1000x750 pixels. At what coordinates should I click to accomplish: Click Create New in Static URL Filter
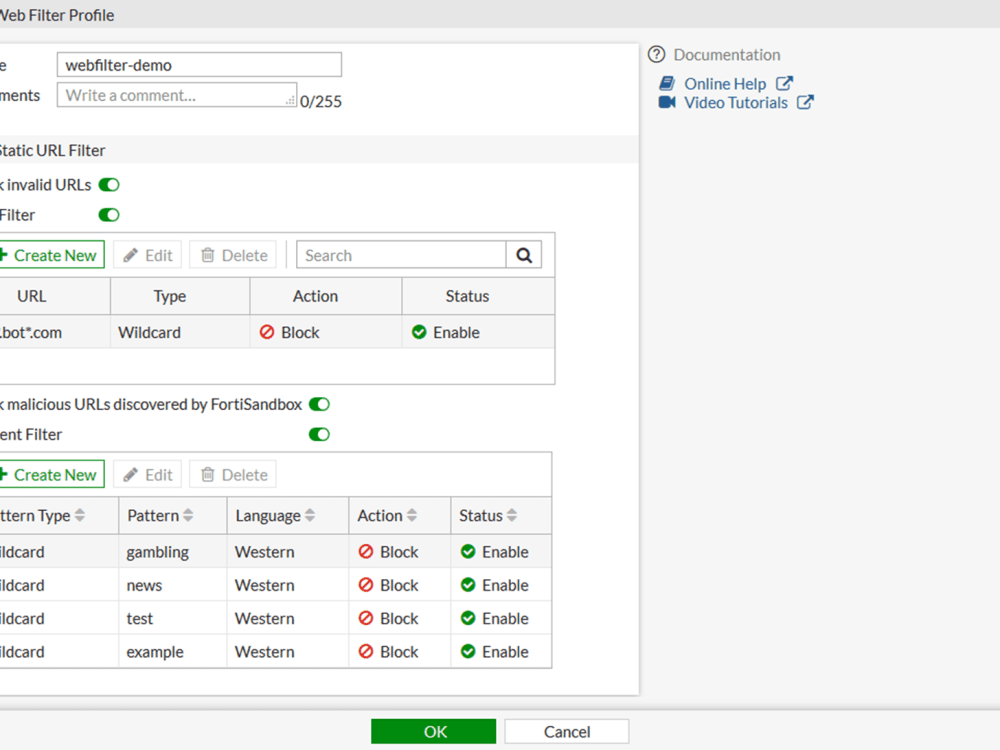tap(52, 255)
